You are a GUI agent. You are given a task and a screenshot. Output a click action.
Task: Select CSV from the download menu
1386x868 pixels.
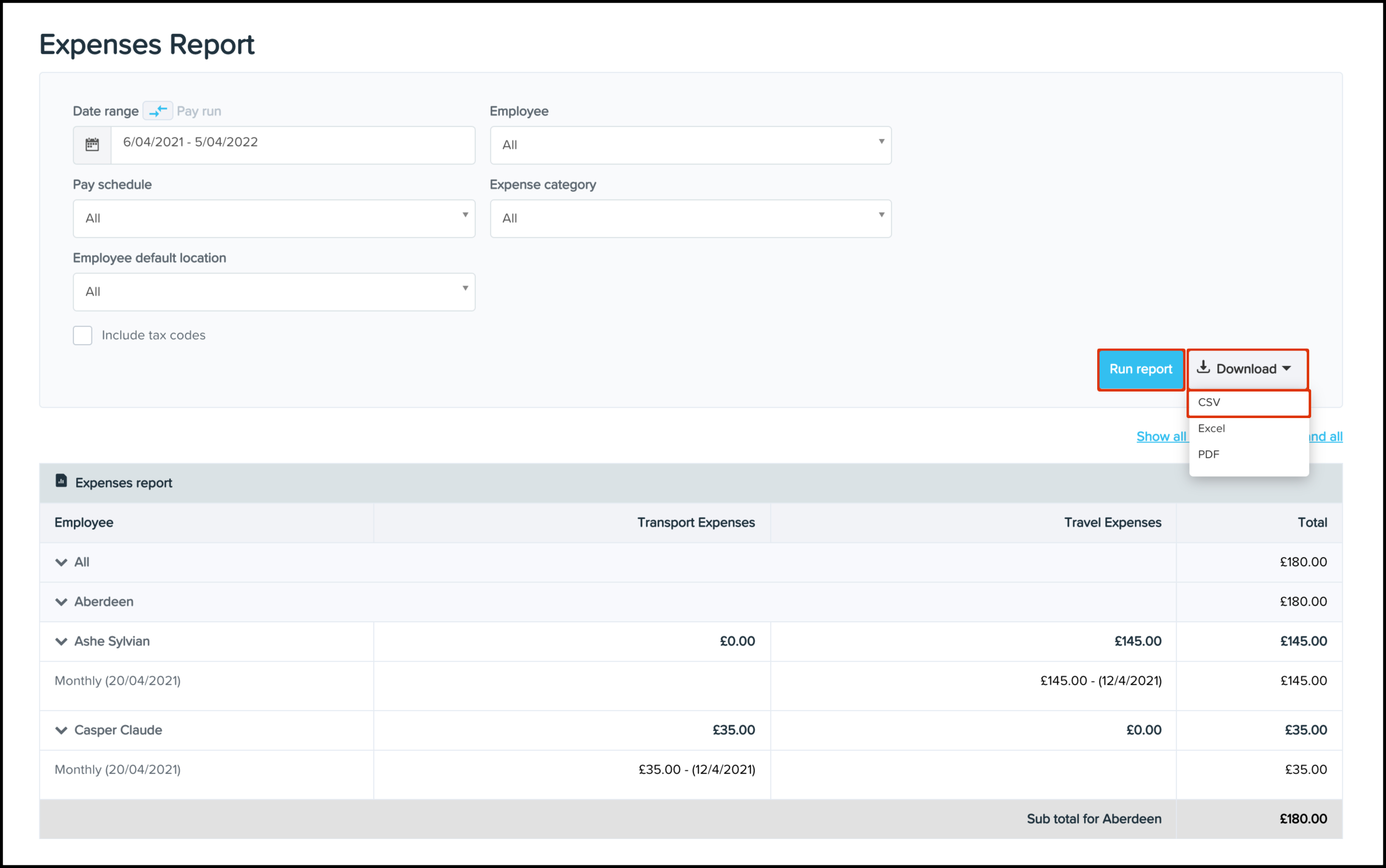[1209, 403]
